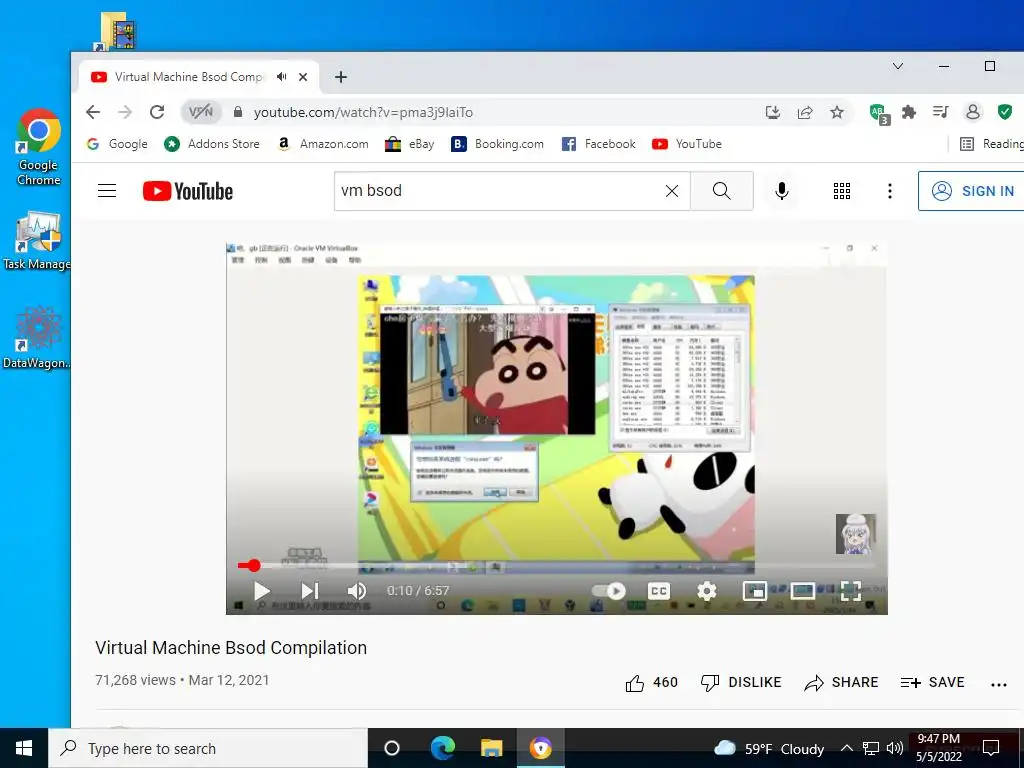Share this page via address bar icon
Image resolution: width=1024 pixels, height=768 pixels.
click(x=805, y=112)
